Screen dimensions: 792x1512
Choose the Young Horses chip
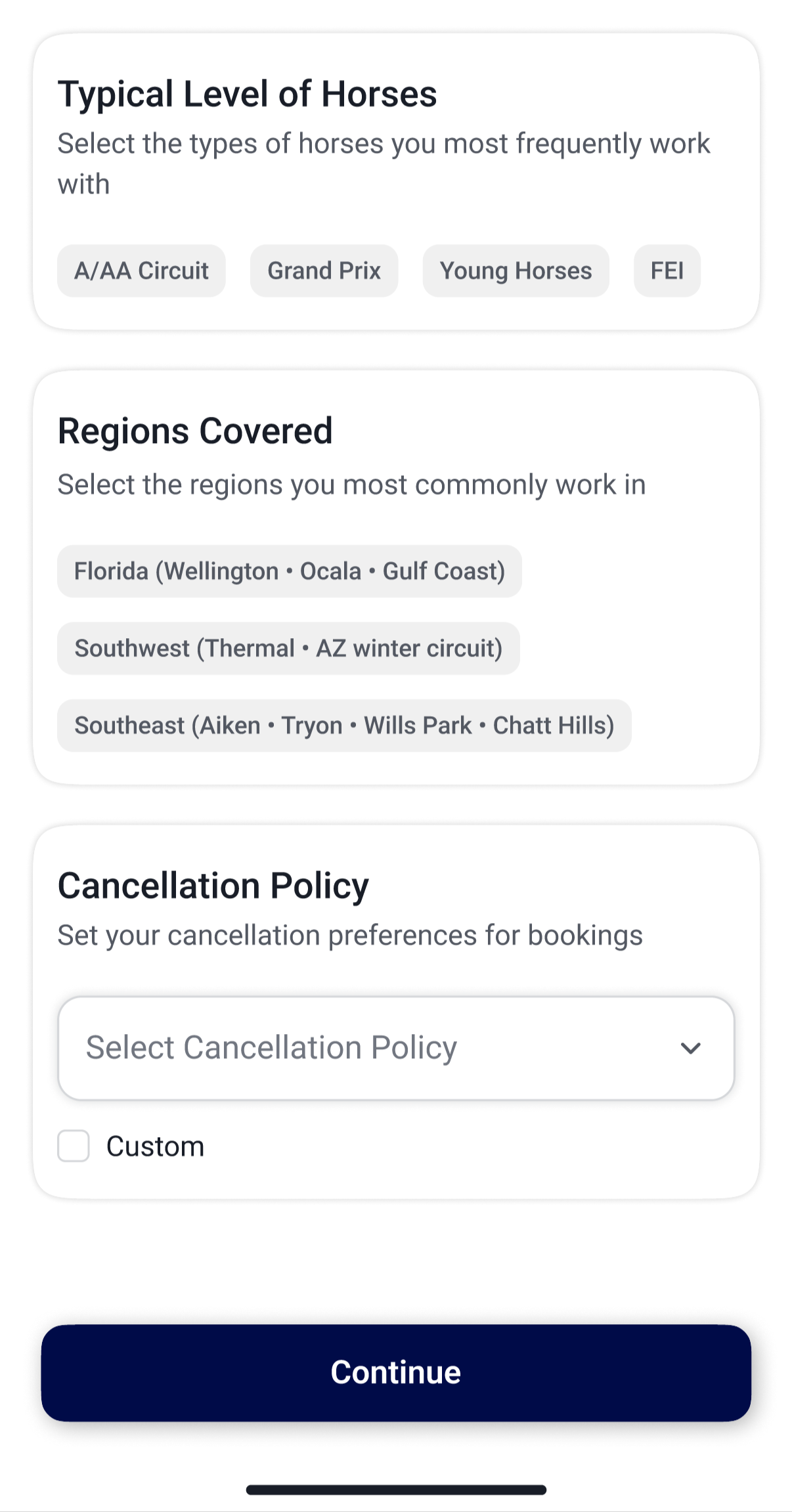click(516, 270)
